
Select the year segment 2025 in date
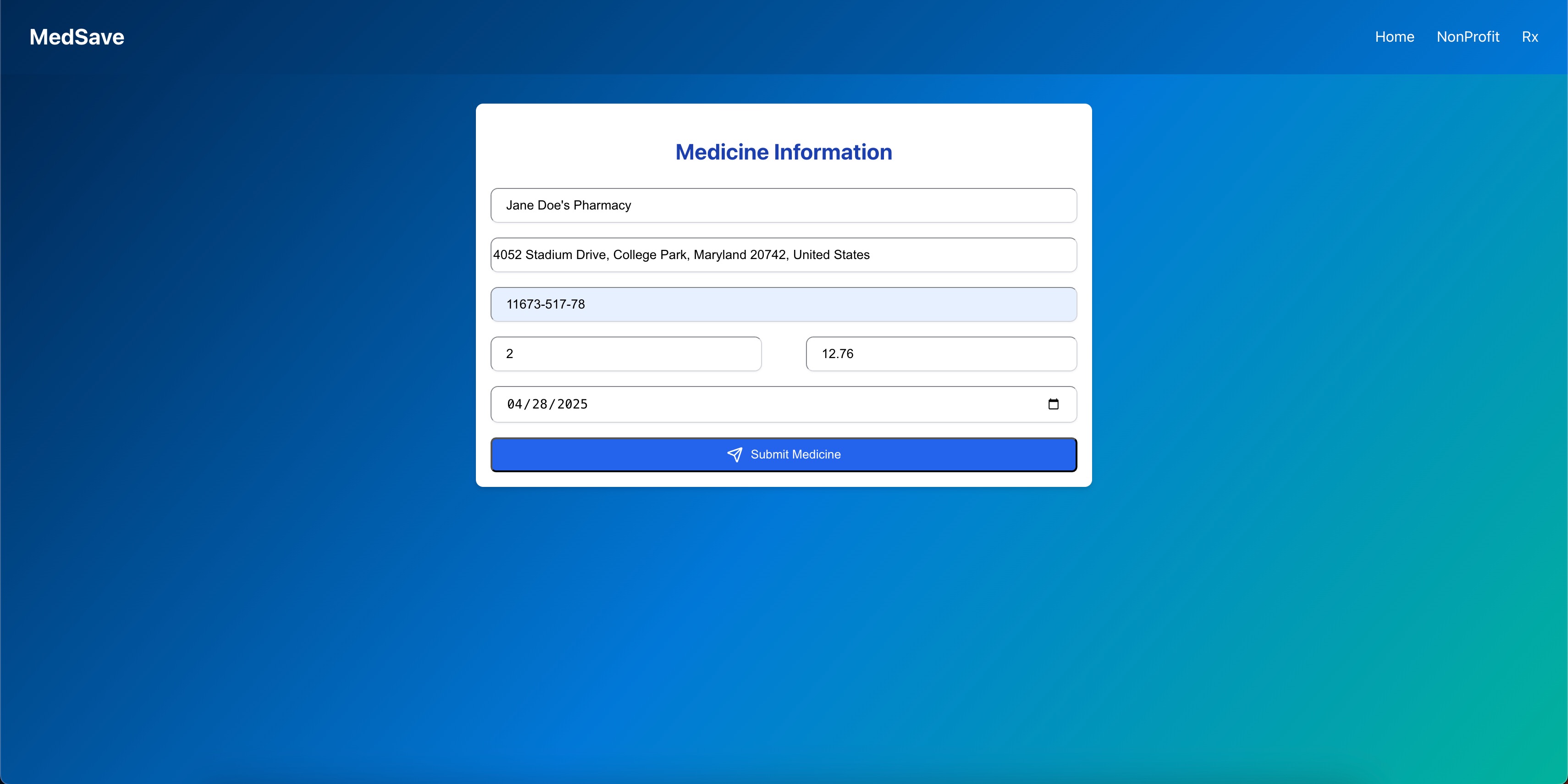pos(572,404)
